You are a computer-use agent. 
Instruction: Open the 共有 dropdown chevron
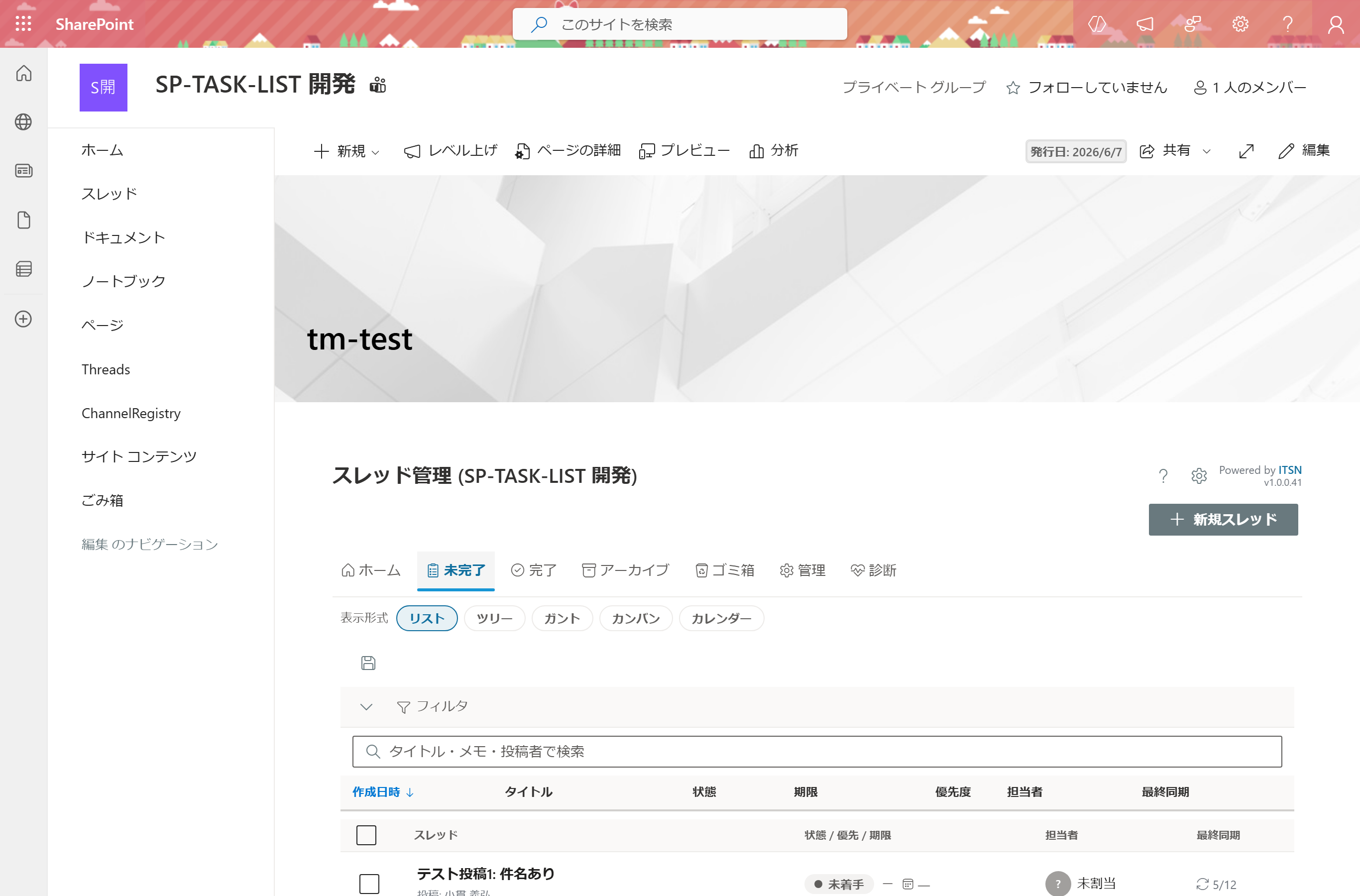[x=1207, y=151]
